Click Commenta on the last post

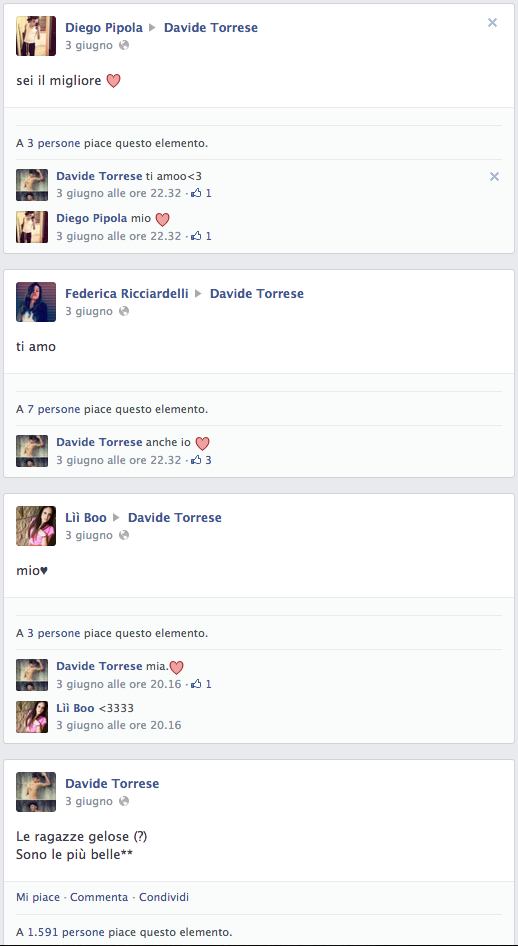click(x=99, y=897)
